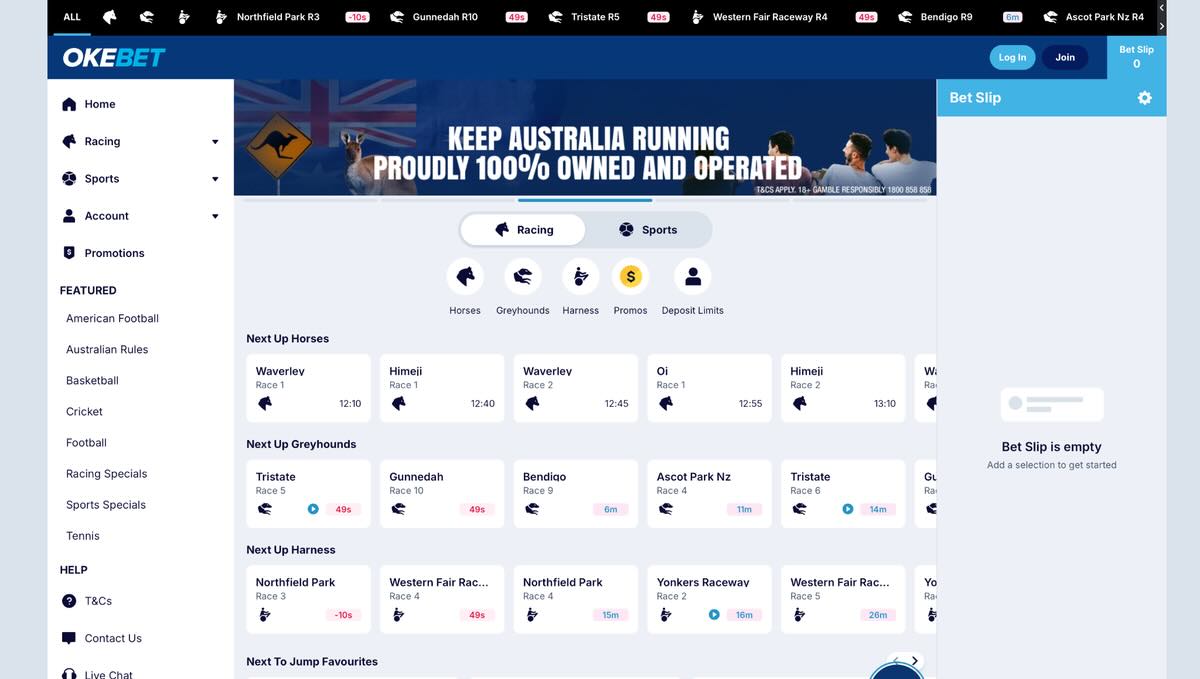Click the Log In button
This screenshot has width=1200, height=679.
coord(1012,57)
